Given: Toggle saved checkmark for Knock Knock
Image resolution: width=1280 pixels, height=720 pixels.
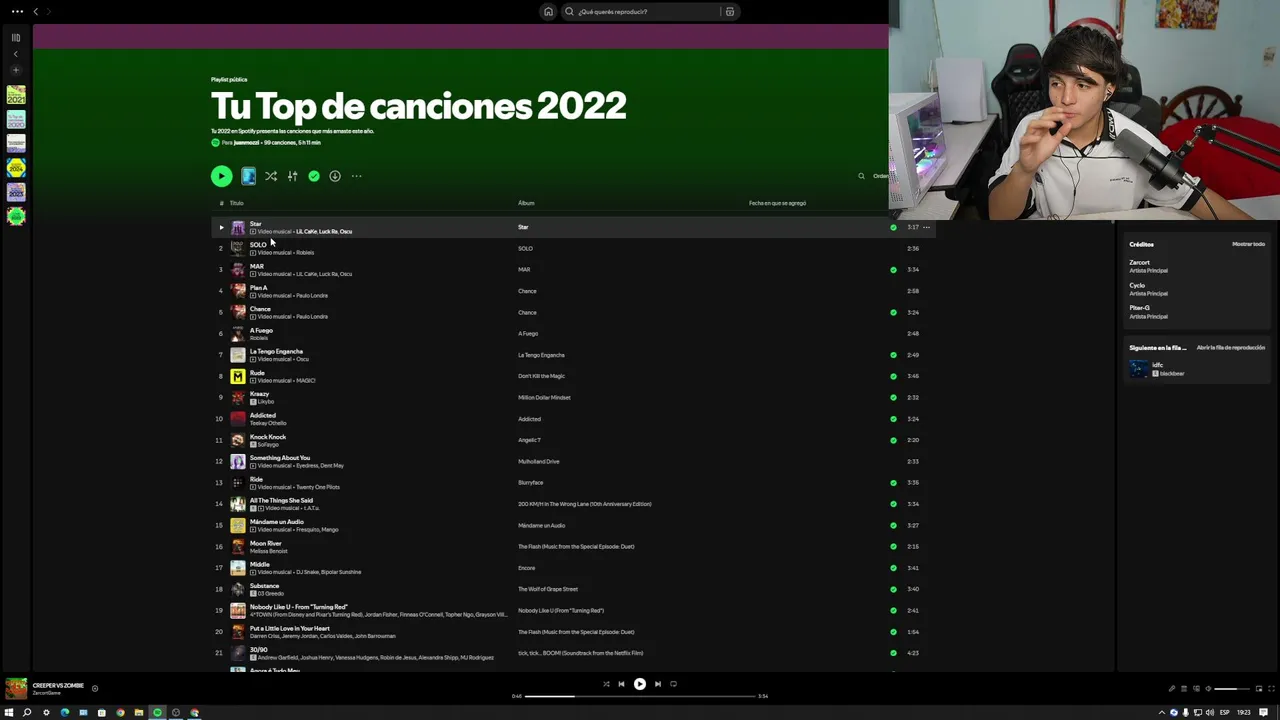Looking at the screenshot, I should coord(893,440).
